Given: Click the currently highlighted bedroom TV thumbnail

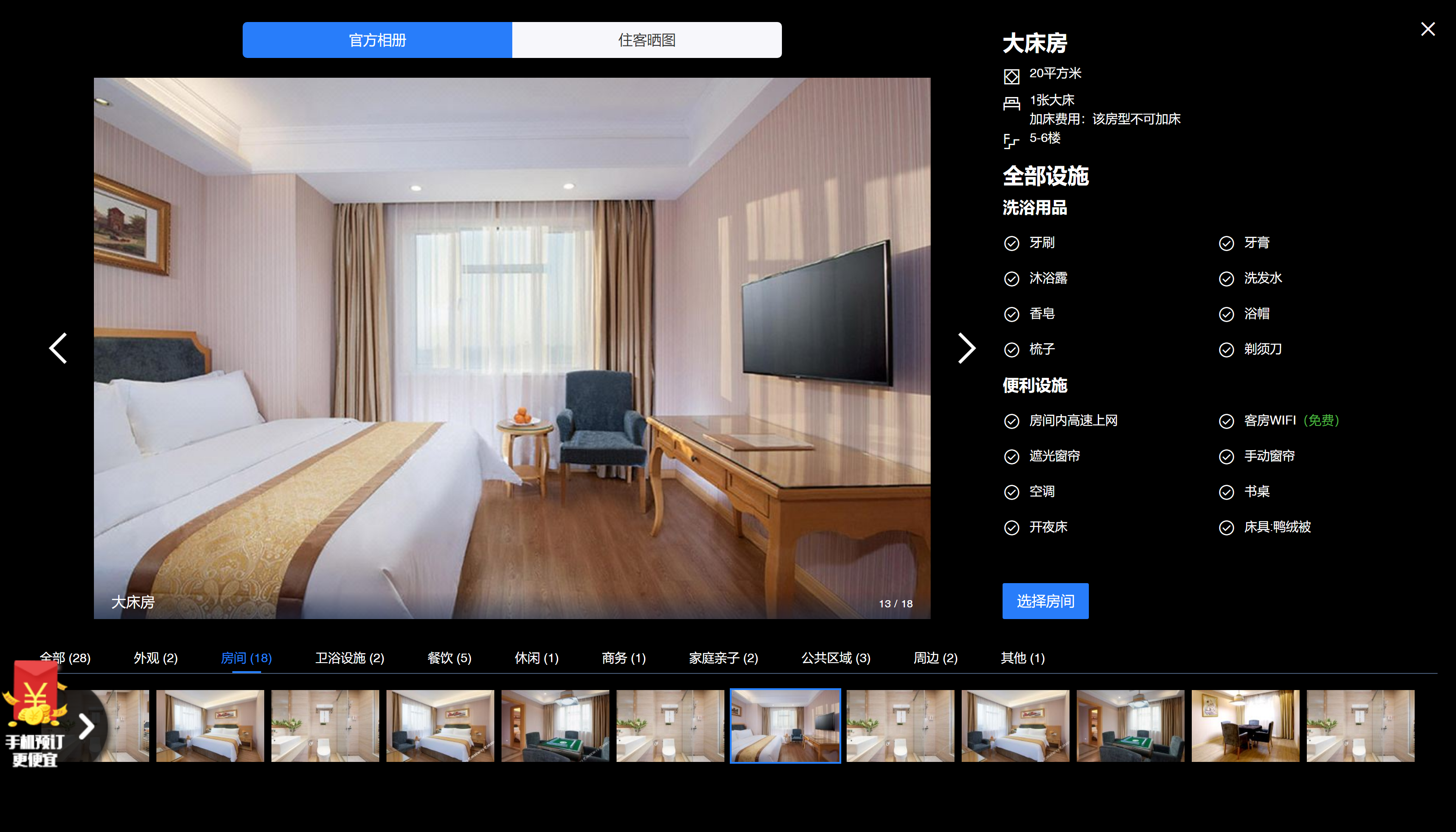Looking at the screenshot, I should point(785,726).
